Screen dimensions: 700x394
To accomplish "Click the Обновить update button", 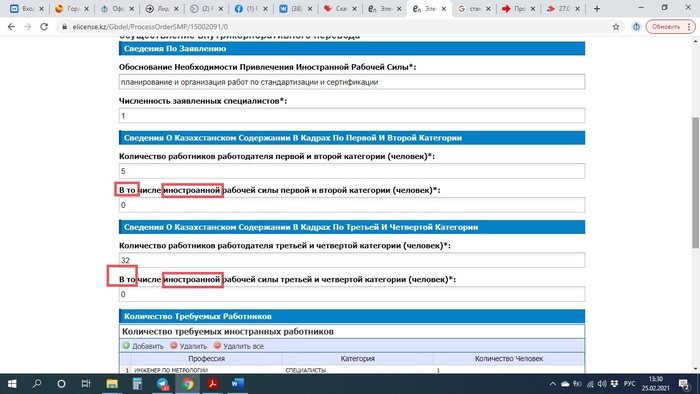I will tap(670, 27).
